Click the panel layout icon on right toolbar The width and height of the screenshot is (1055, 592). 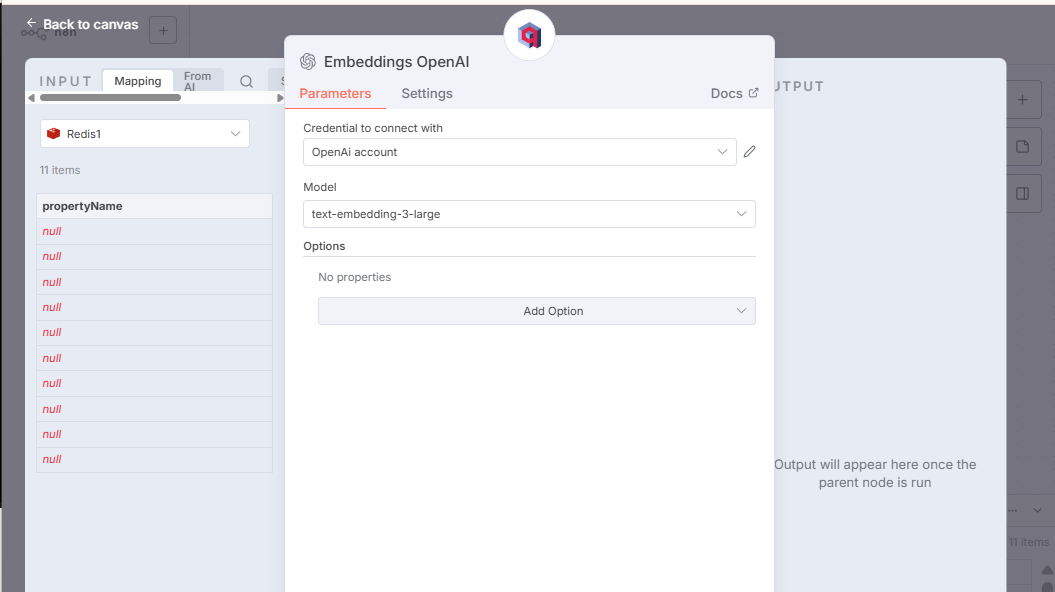click(1023, 194)
